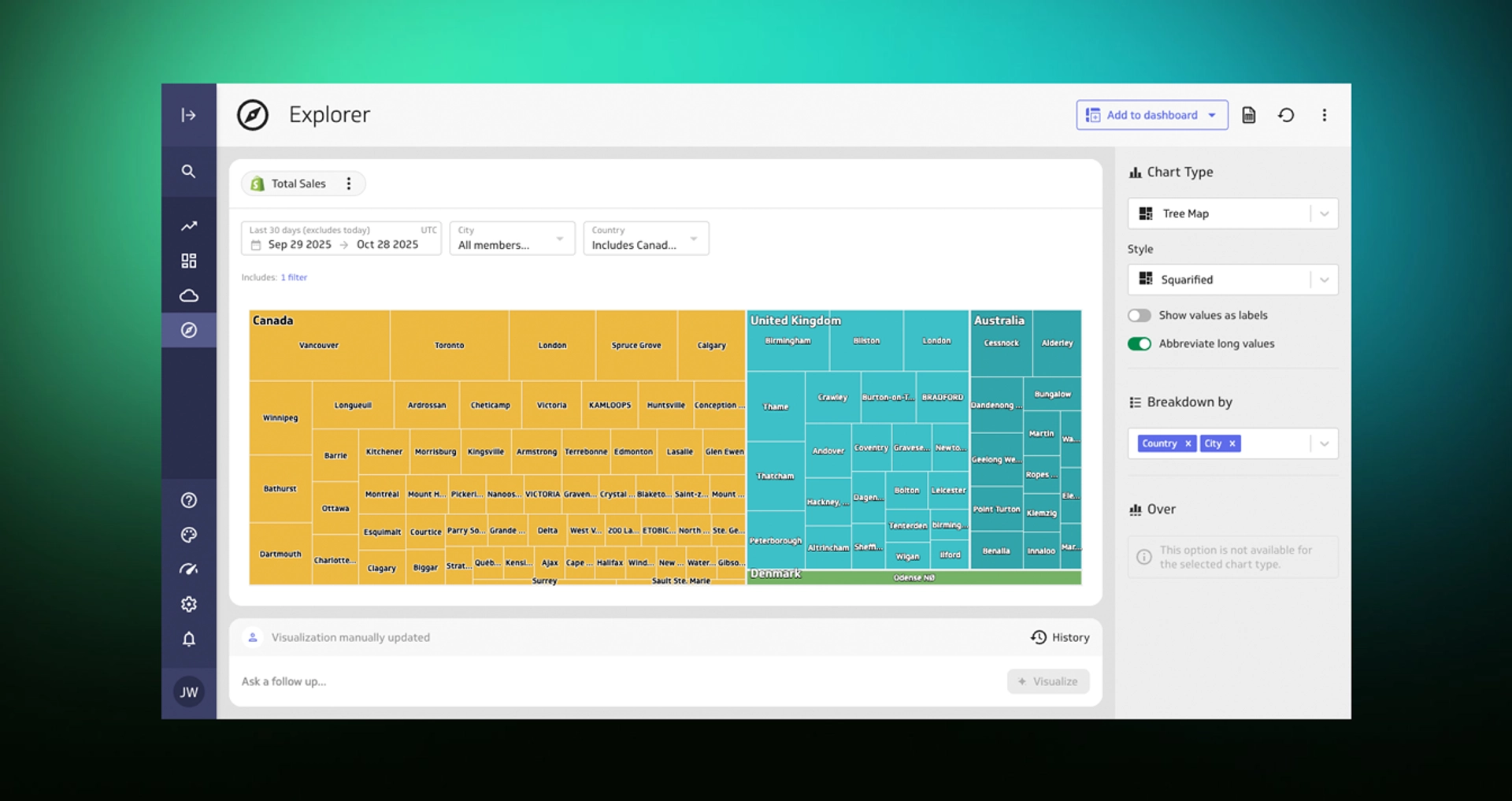This screenshot has height=801, width=1512.
Task: Select the search icon in the sidebar
Action: point(188,171)
